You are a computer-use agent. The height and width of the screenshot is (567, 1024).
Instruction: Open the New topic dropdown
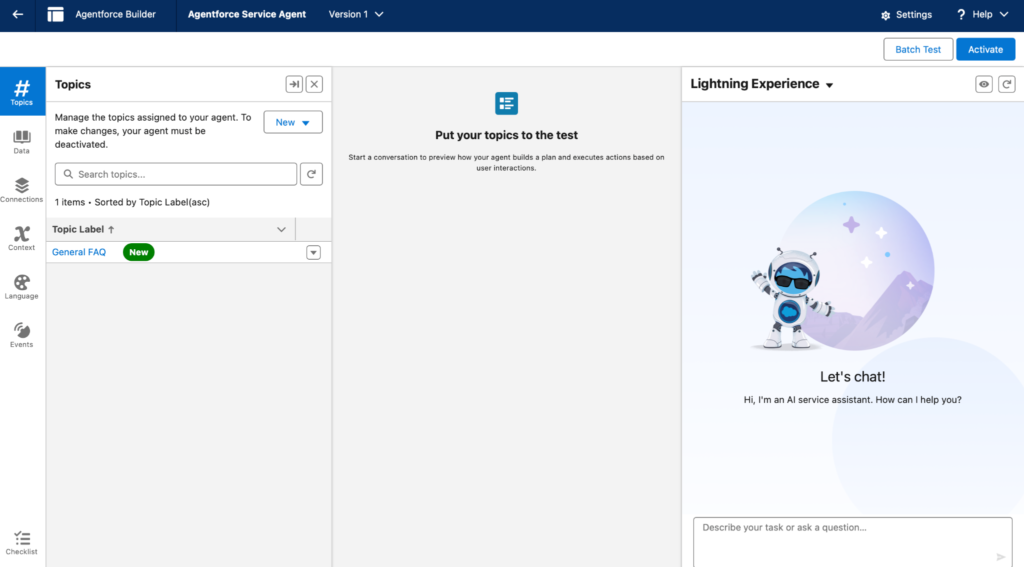point(293,122)
